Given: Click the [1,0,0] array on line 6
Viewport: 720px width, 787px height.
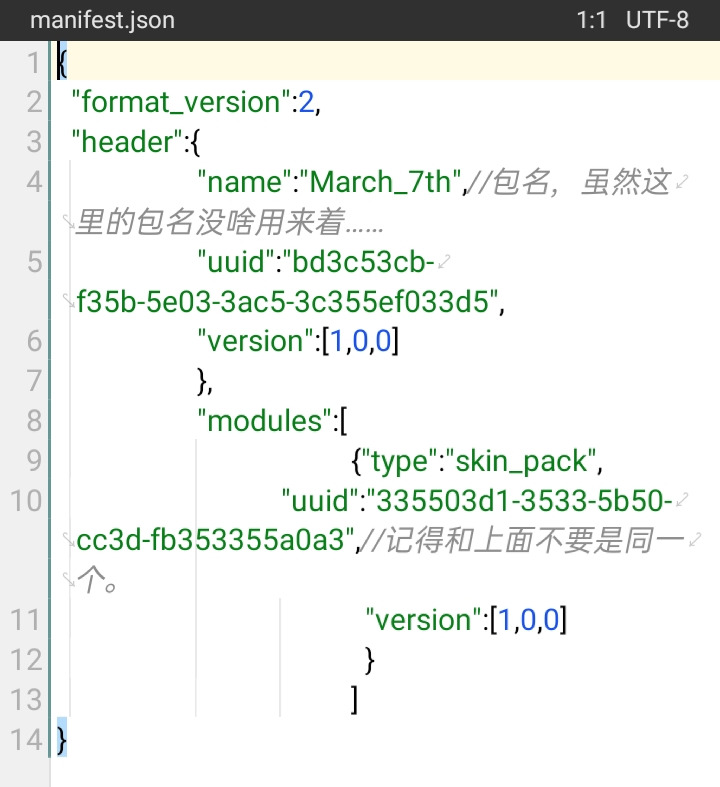Looking at the screenshot, I should click(x=360, y=341).
